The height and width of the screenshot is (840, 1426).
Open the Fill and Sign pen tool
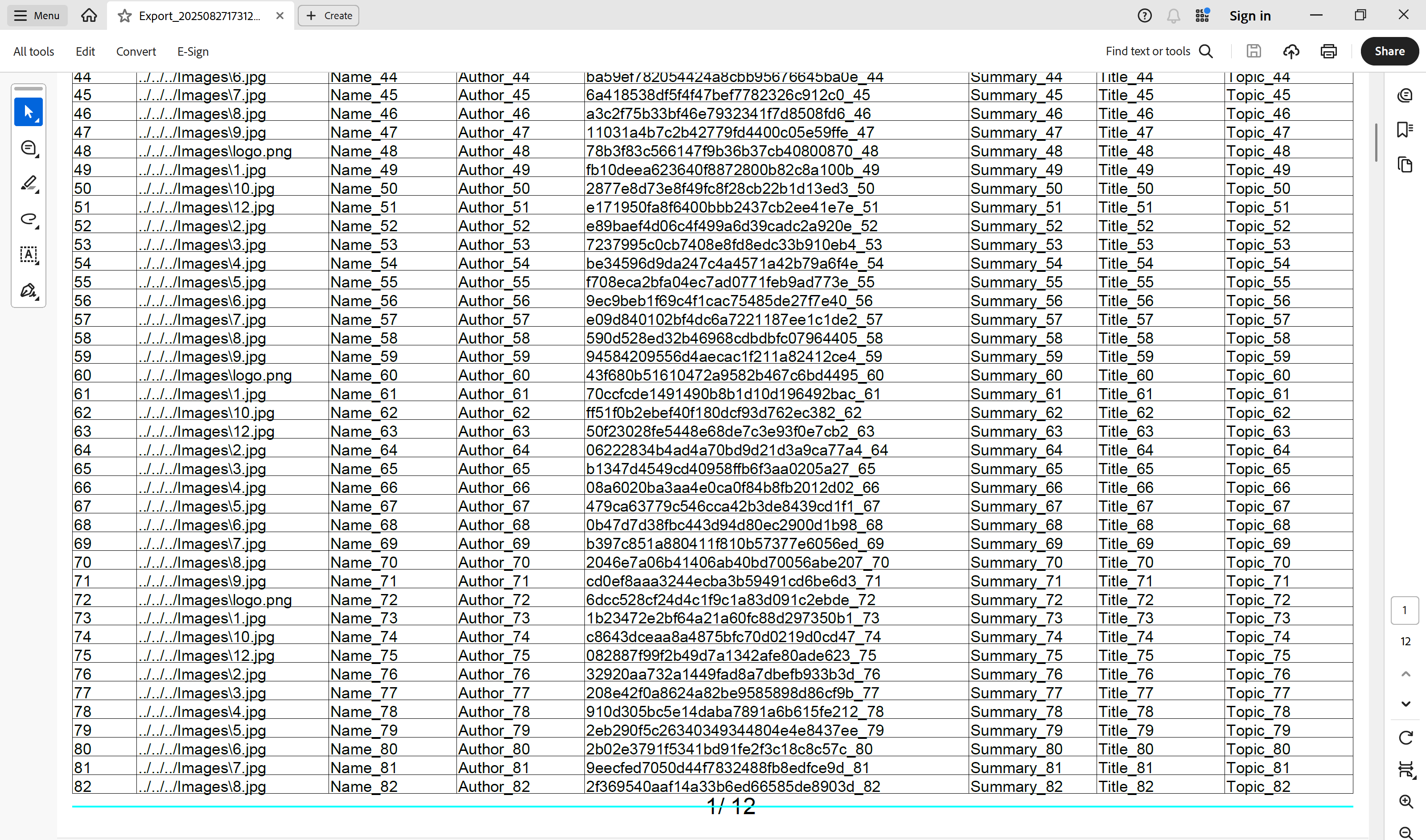click(x=28, y=291)
